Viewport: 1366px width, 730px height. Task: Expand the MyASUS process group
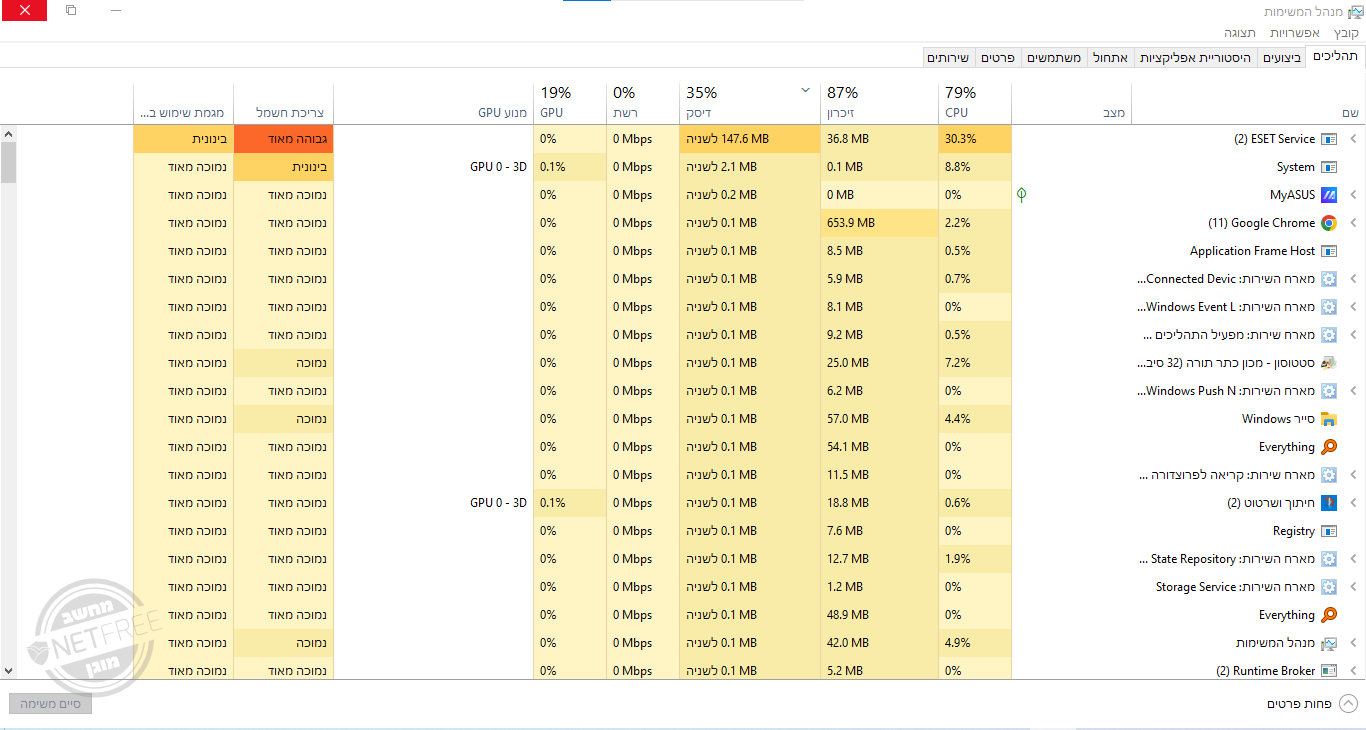[1353, 195]
